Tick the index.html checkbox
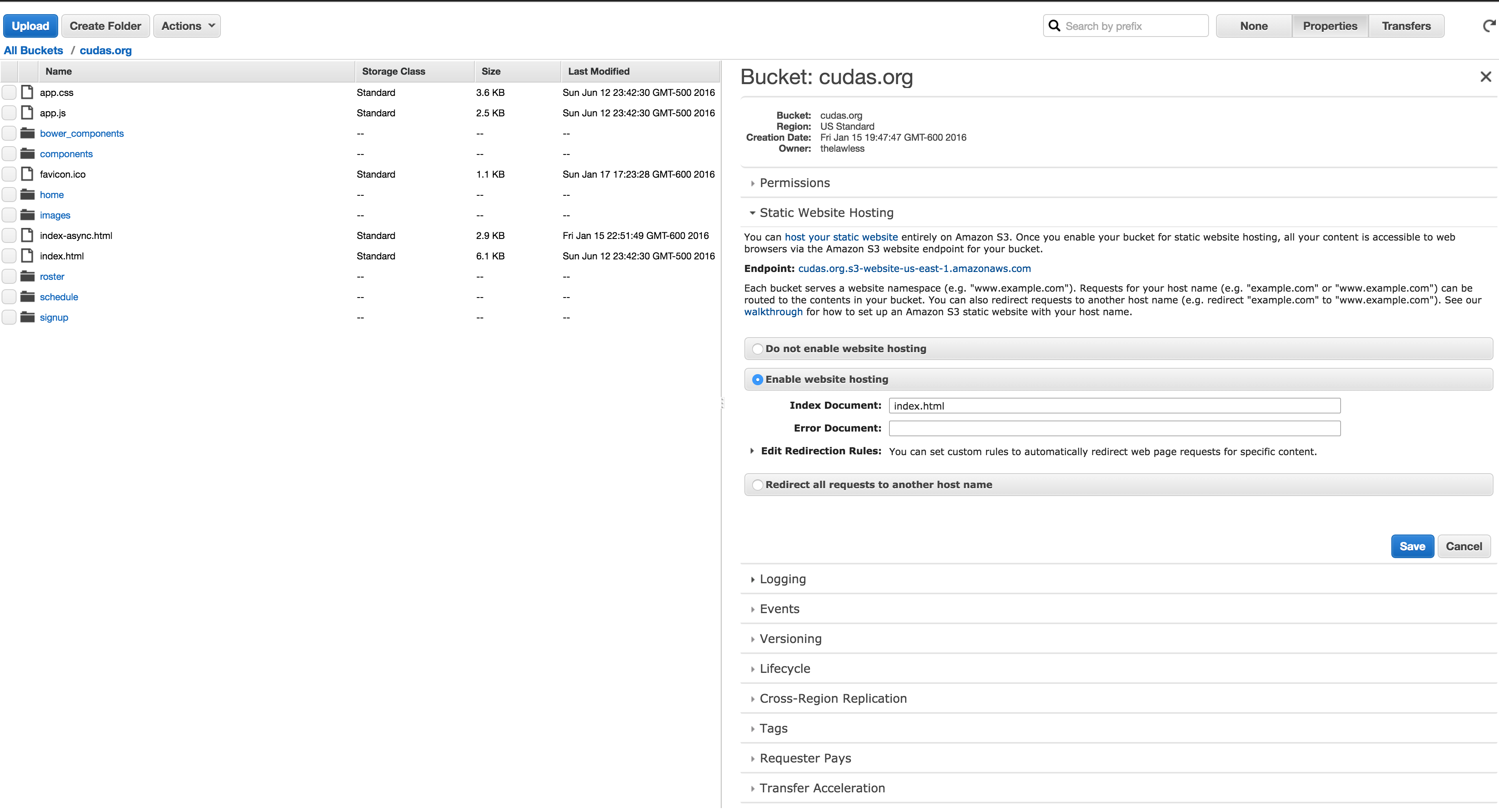Screen dimensions: 1499x812 [x=9, y=255]
